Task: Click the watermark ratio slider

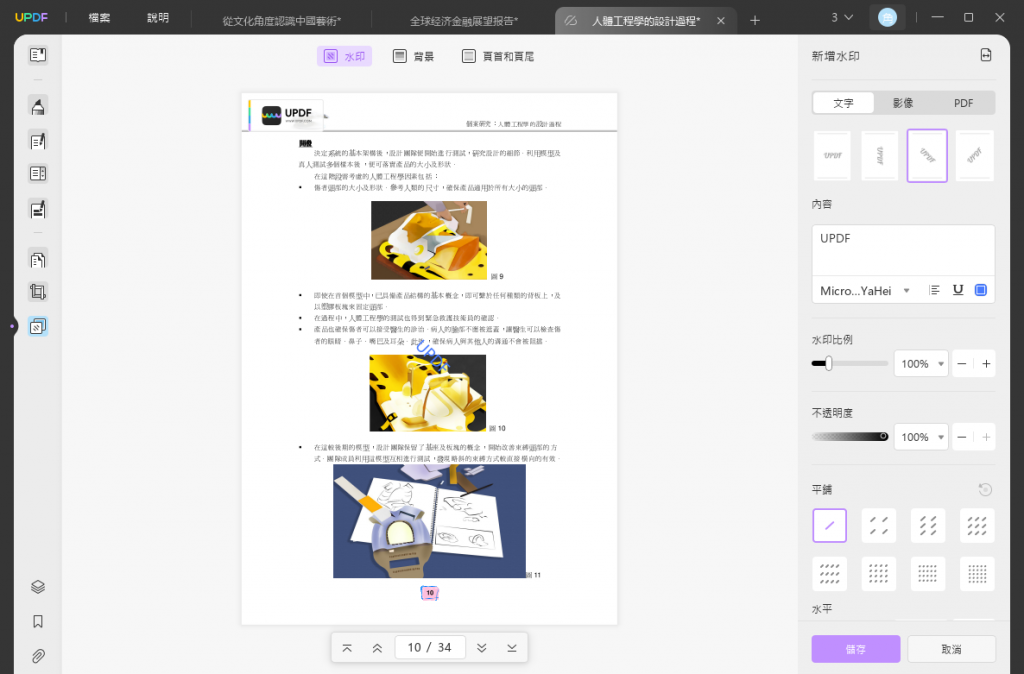Action: pyautogui.click(x=850, y=363)
